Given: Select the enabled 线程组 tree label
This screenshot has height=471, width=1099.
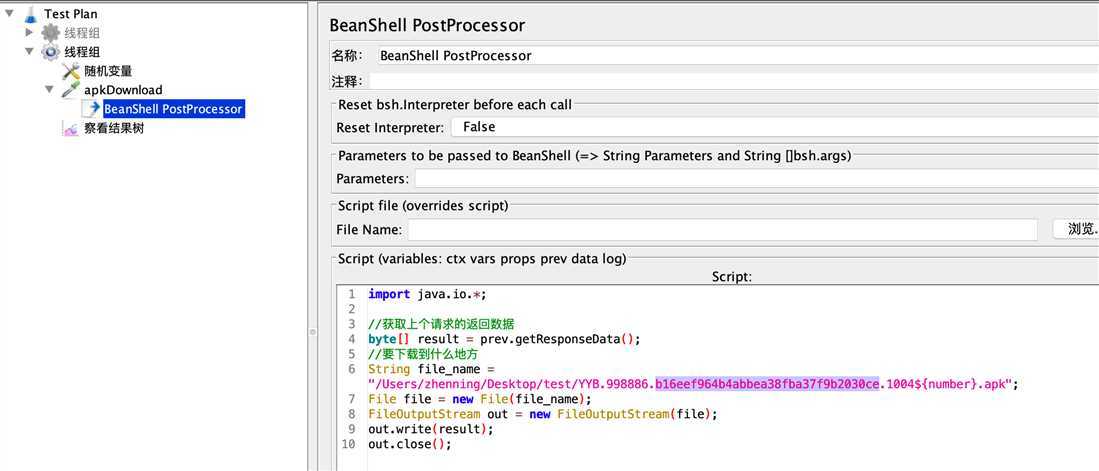Looking at the screenshot, I should (x=82, y=51).
